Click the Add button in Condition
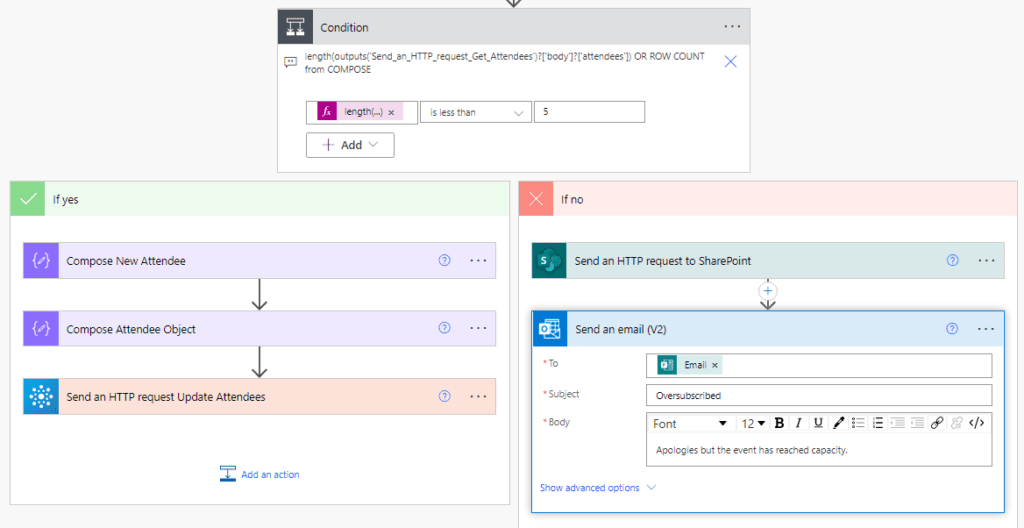This screenshot has height=528, width=1024. click(x=350, y=145)
